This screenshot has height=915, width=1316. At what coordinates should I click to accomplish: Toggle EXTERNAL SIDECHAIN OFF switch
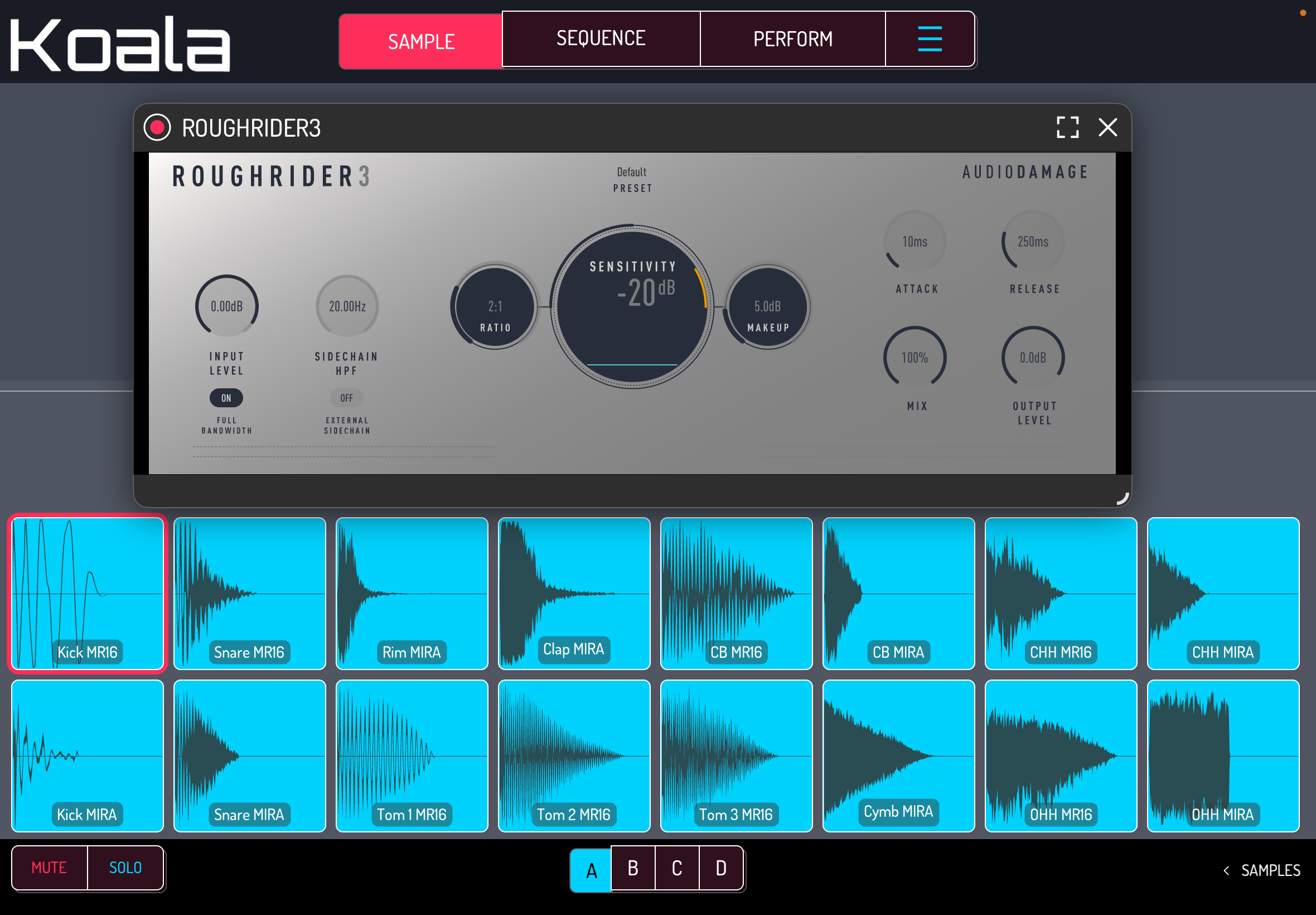coord(347,398)
